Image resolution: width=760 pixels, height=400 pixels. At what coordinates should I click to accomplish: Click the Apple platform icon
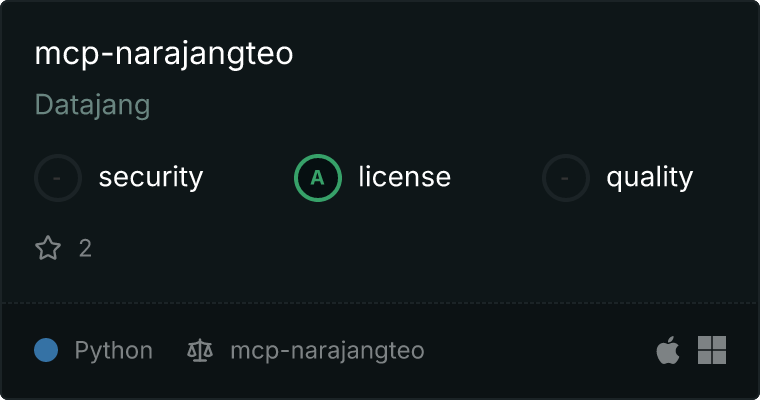coord(668,350)
